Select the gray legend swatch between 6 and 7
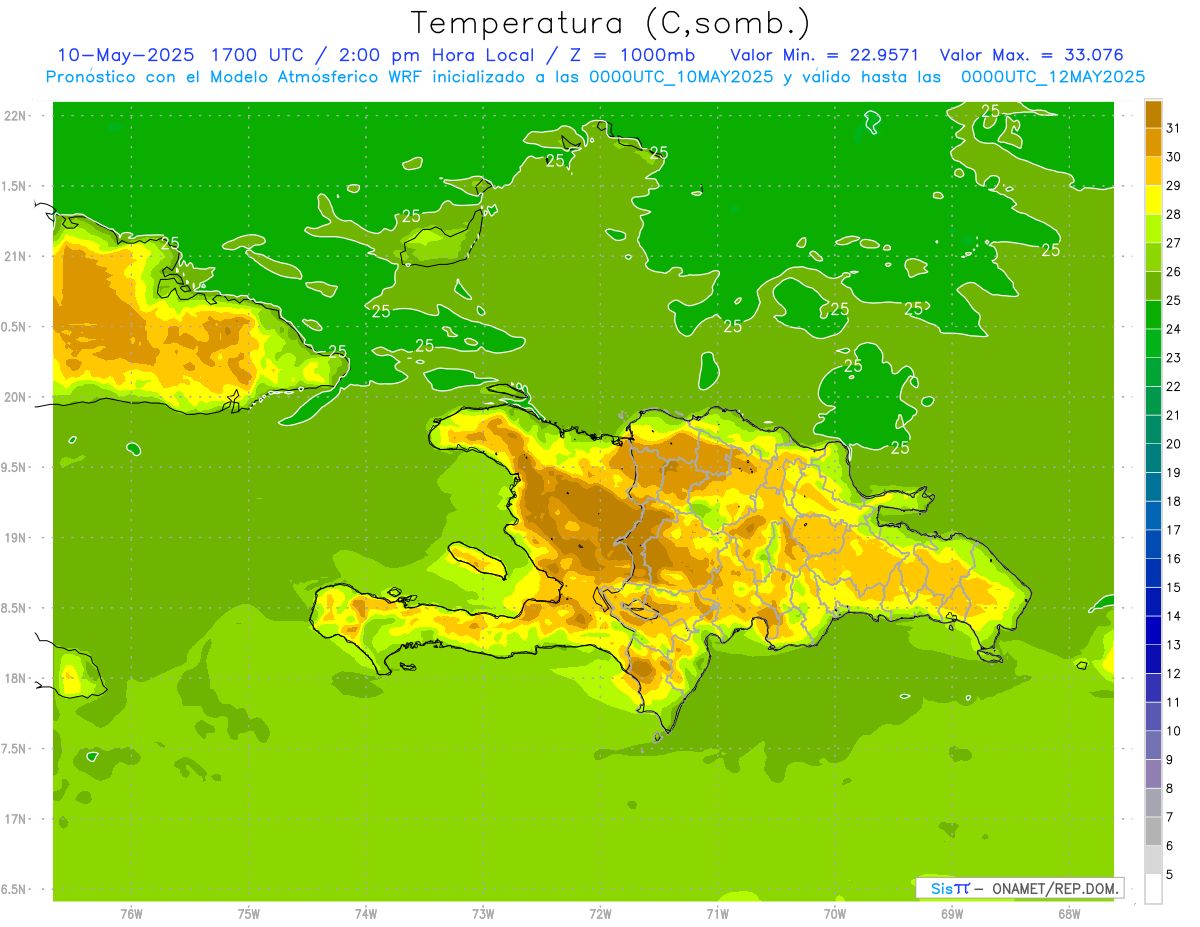1200x927 pixels. [1153, 831]
